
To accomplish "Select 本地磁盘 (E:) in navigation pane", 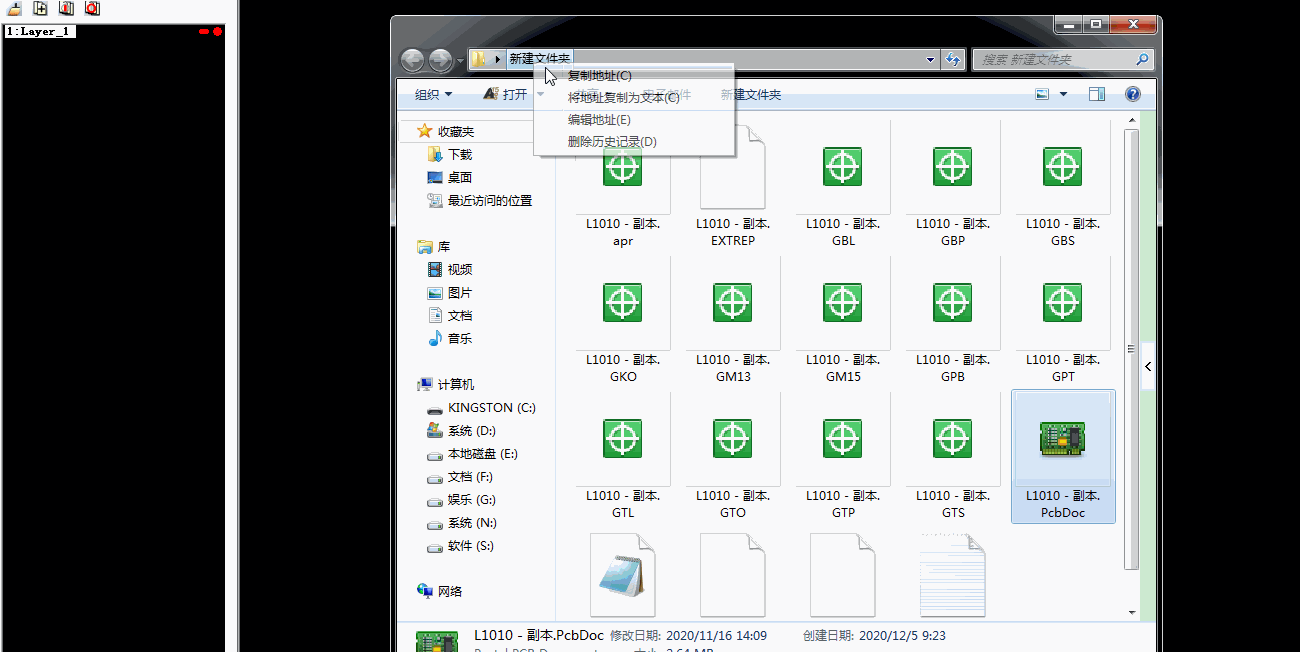I will click(x=482, y=454).
